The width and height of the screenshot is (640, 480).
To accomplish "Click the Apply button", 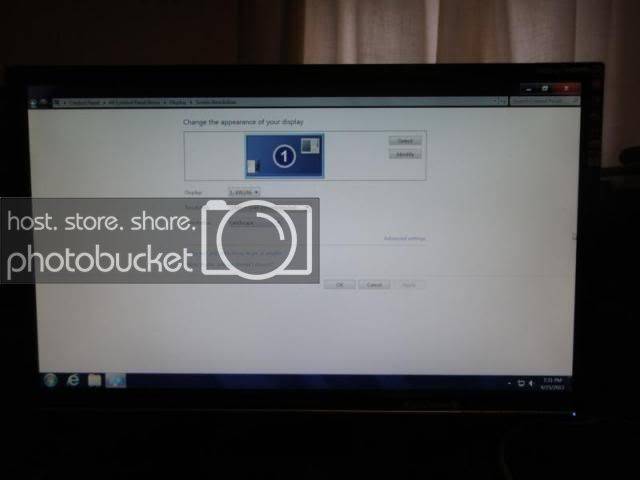I will pyautogui.click(x=409, y=285).
